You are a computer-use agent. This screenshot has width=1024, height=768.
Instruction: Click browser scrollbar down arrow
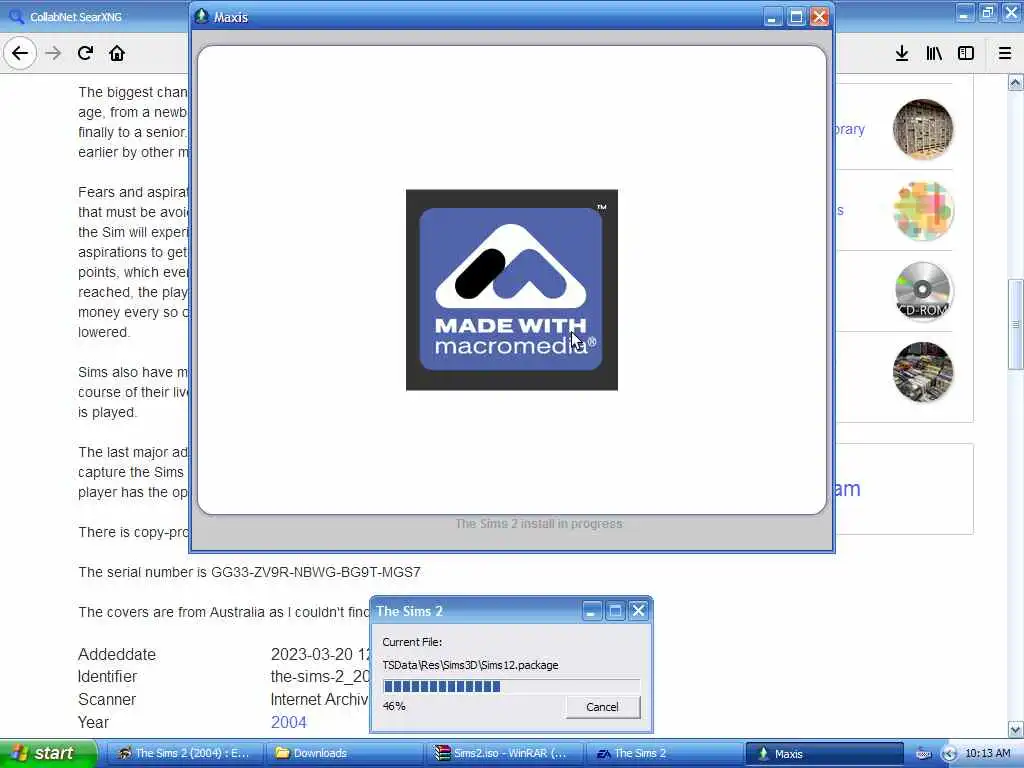pos(1016,729)
